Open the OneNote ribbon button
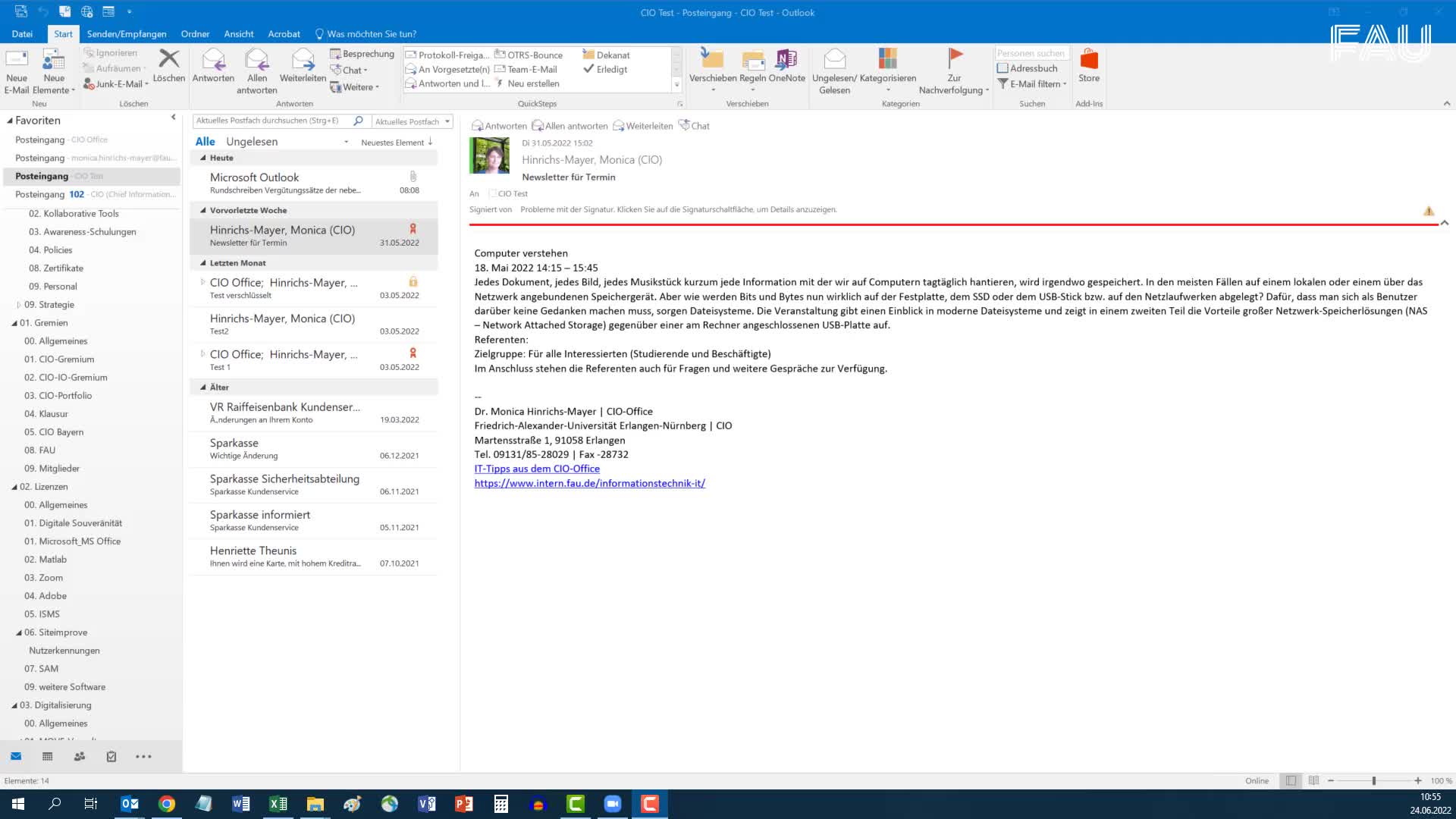 pyautogui.click(x=786, y=65)
